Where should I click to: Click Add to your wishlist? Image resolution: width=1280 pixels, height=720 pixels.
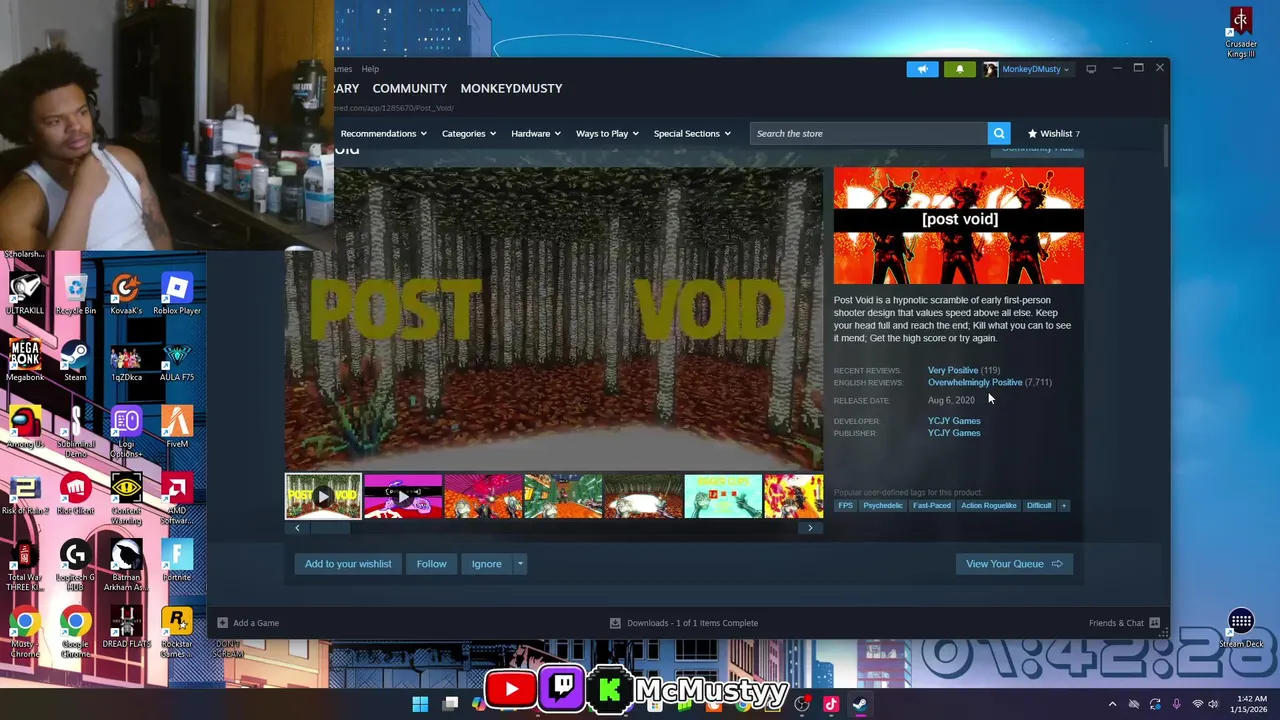(x=348, y=564)
